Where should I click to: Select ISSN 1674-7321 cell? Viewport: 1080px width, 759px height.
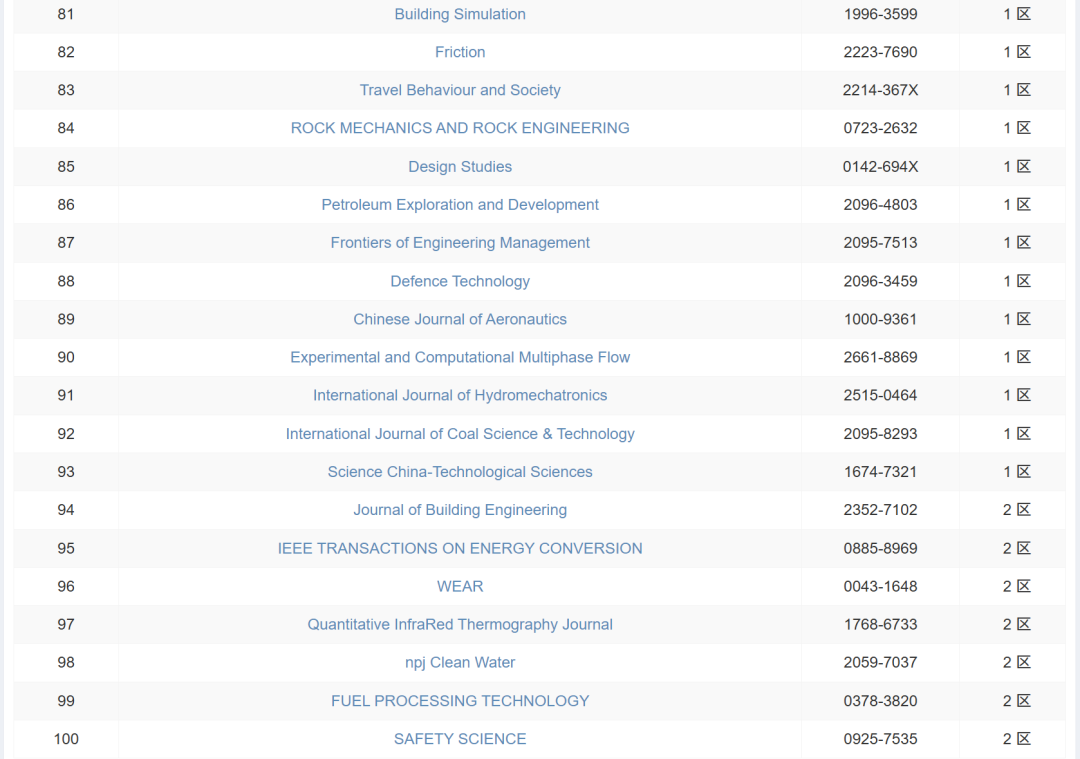(x=880, y=472)
